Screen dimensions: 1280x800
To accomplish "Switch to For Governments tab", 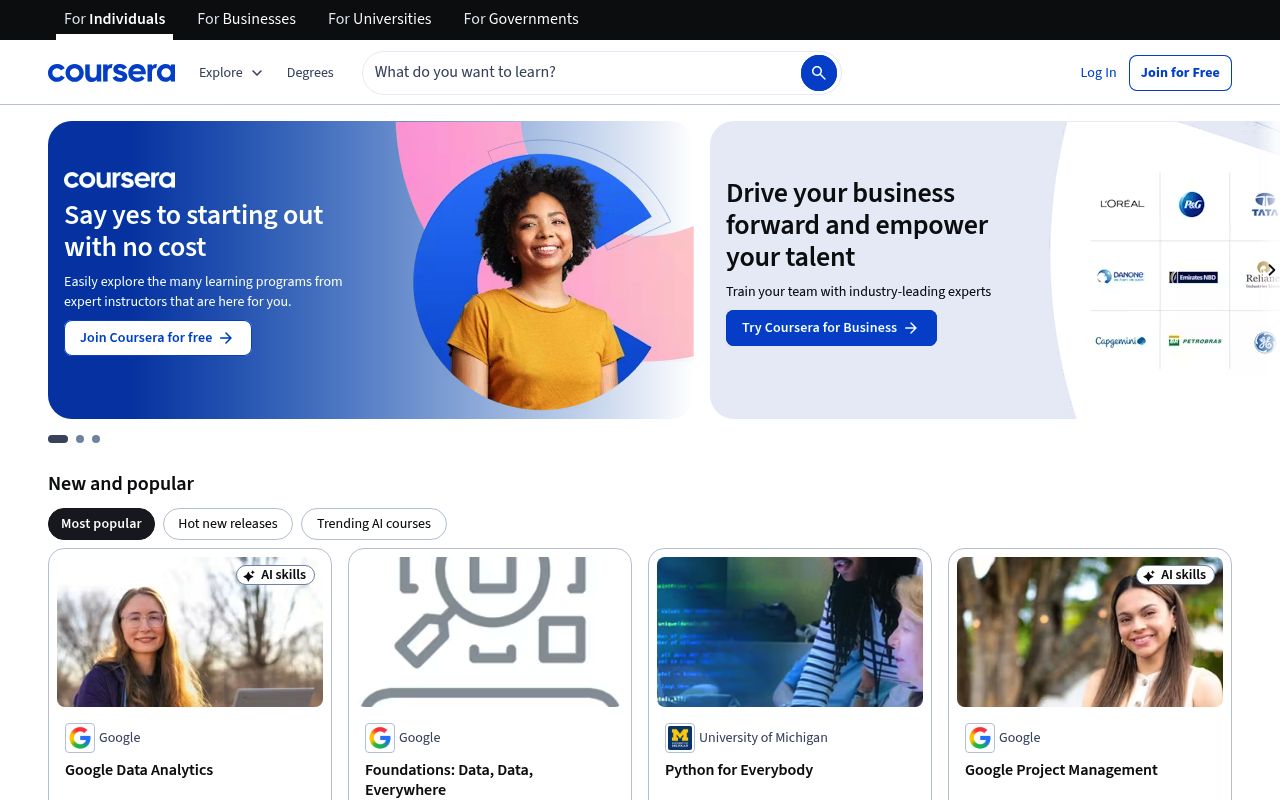I will 521,19.
